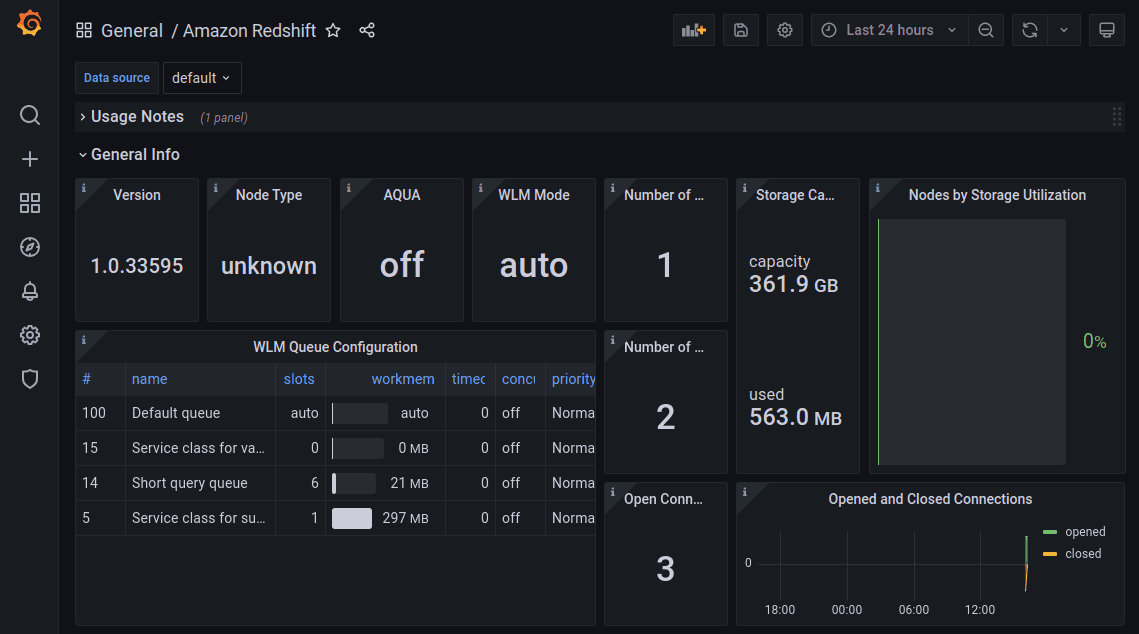1139x634 pixels.
Task: Enable TV cycle view mode
Action: 1106,30
